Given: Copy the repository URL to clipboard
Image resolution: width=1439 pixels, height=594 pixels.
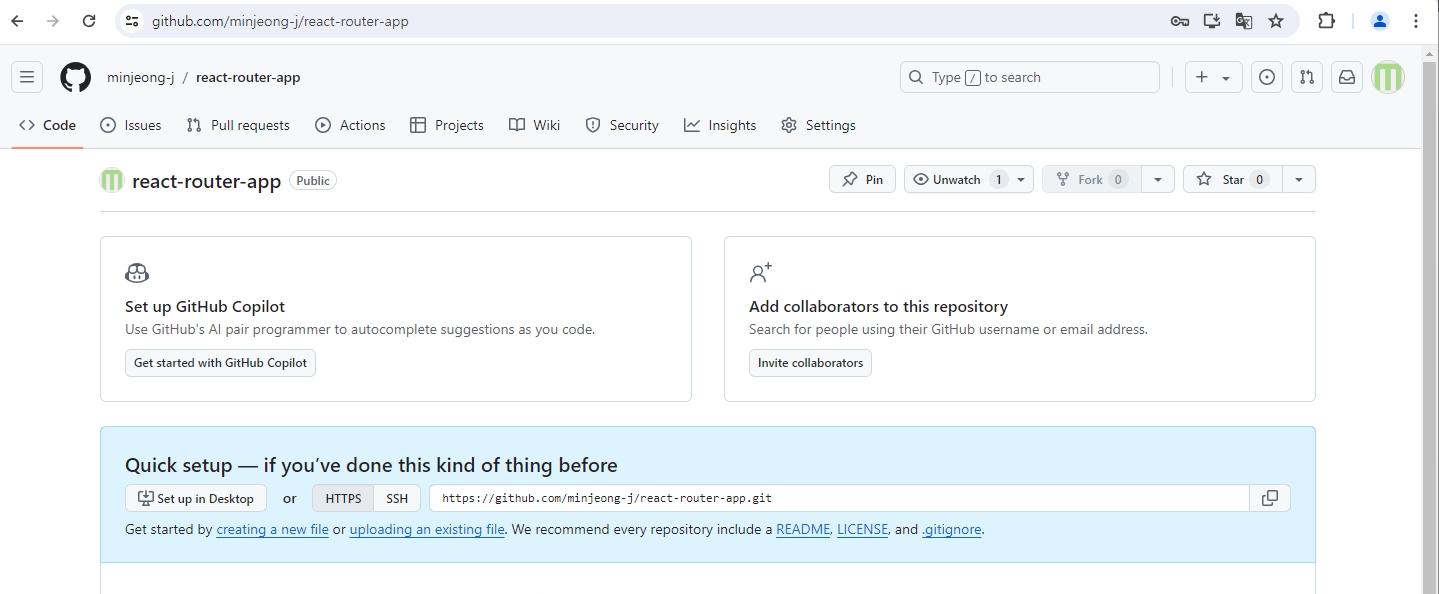Looking at the screenshot, I should pyautogui.click(x=1270, y=498).
